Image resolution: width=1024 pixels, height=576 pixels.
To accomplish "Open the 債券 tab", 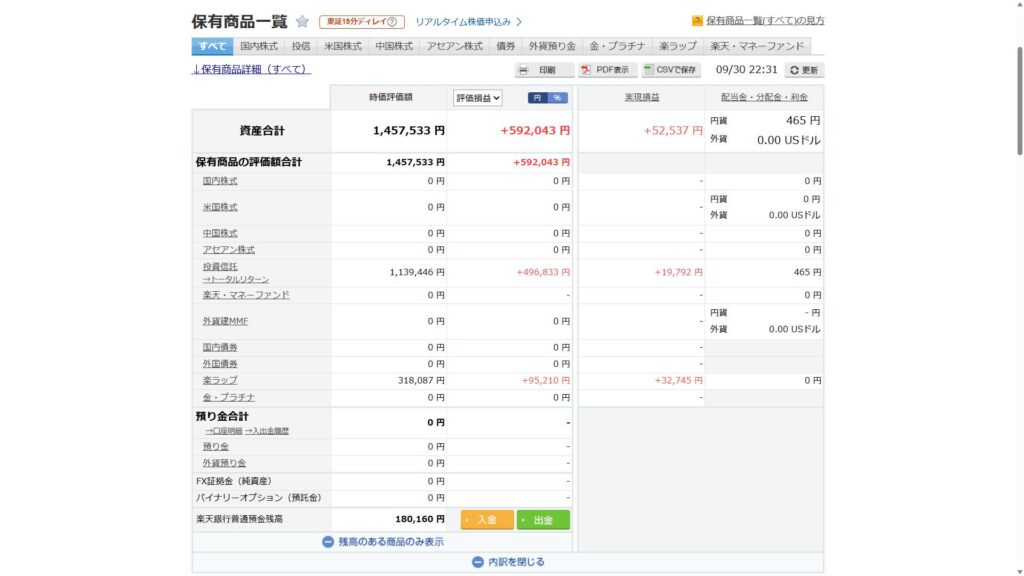I will coord(505,46).
